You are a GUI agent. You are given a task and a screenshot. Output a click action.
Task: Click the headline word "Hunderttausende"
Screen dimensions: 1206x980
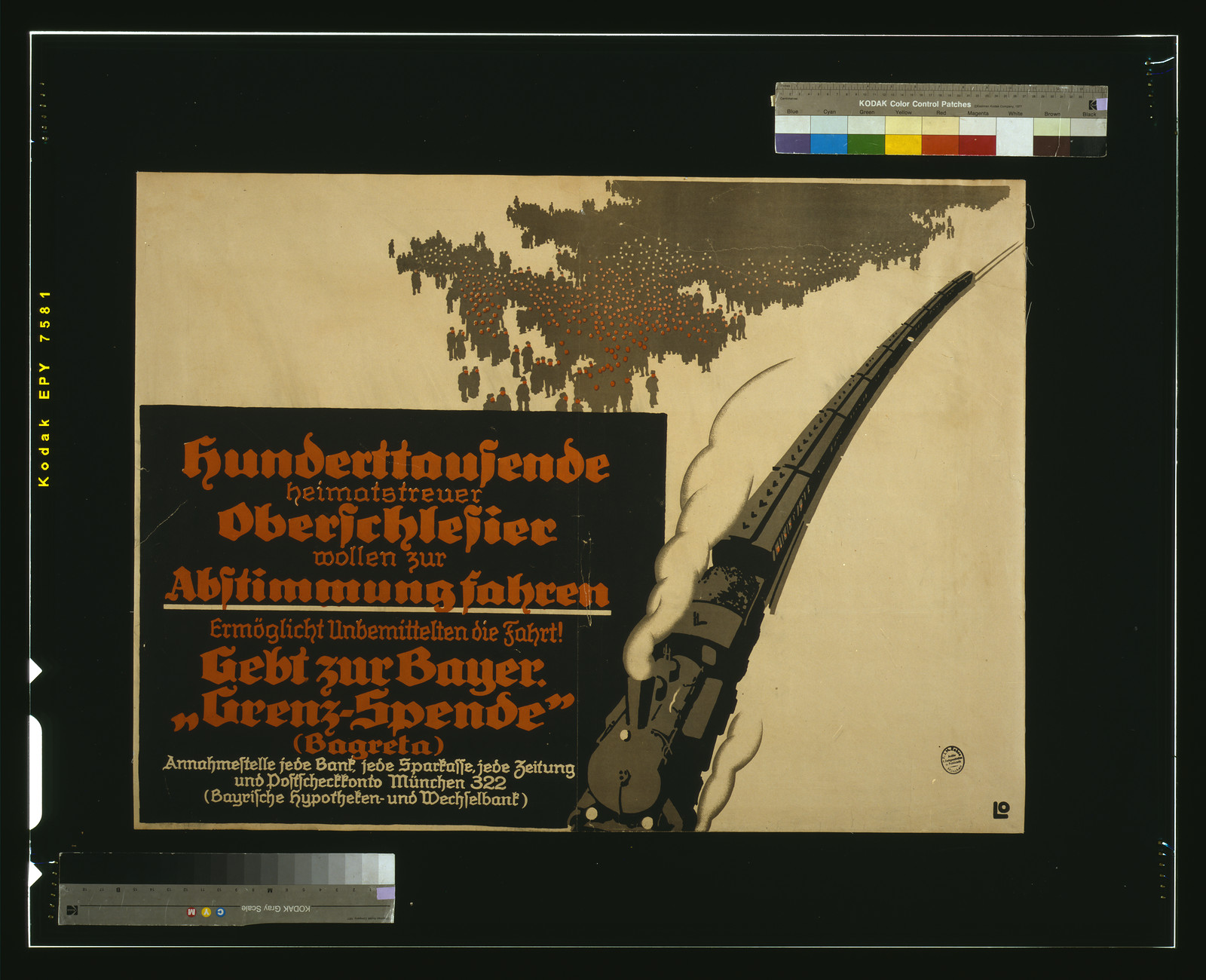(x=396, y=461)
